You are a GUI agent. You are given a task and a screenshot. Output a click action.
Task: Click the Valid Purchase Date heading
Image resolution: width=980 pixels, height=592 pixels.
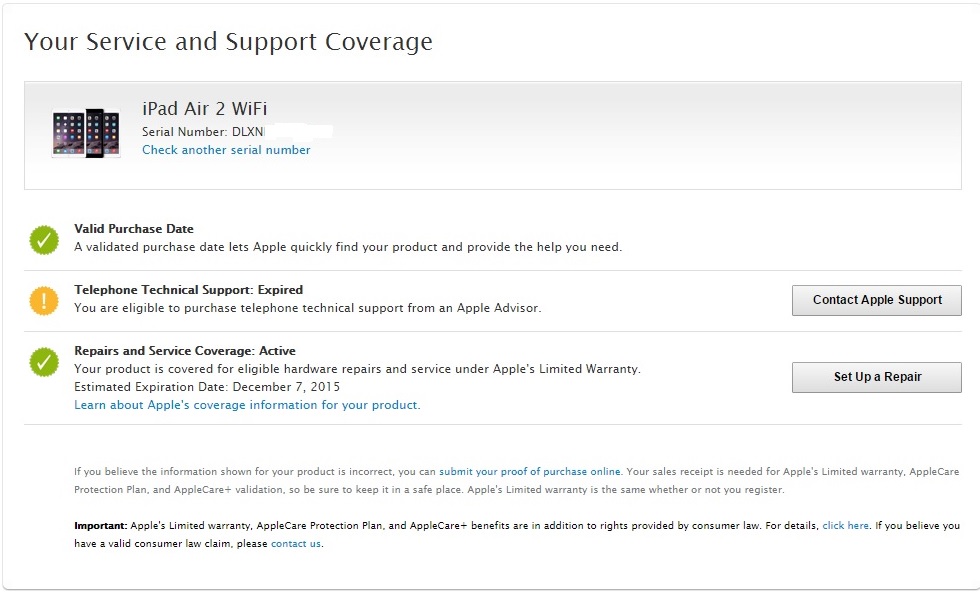click(134, 229)
